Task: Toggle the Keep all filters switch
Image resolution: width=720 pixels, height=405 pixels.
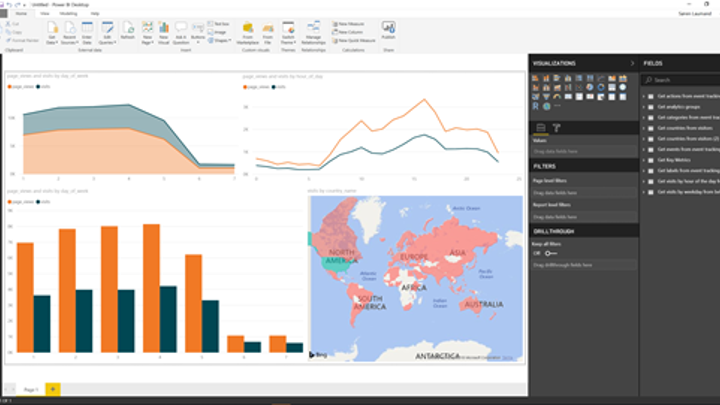Action: coord(549,253)
